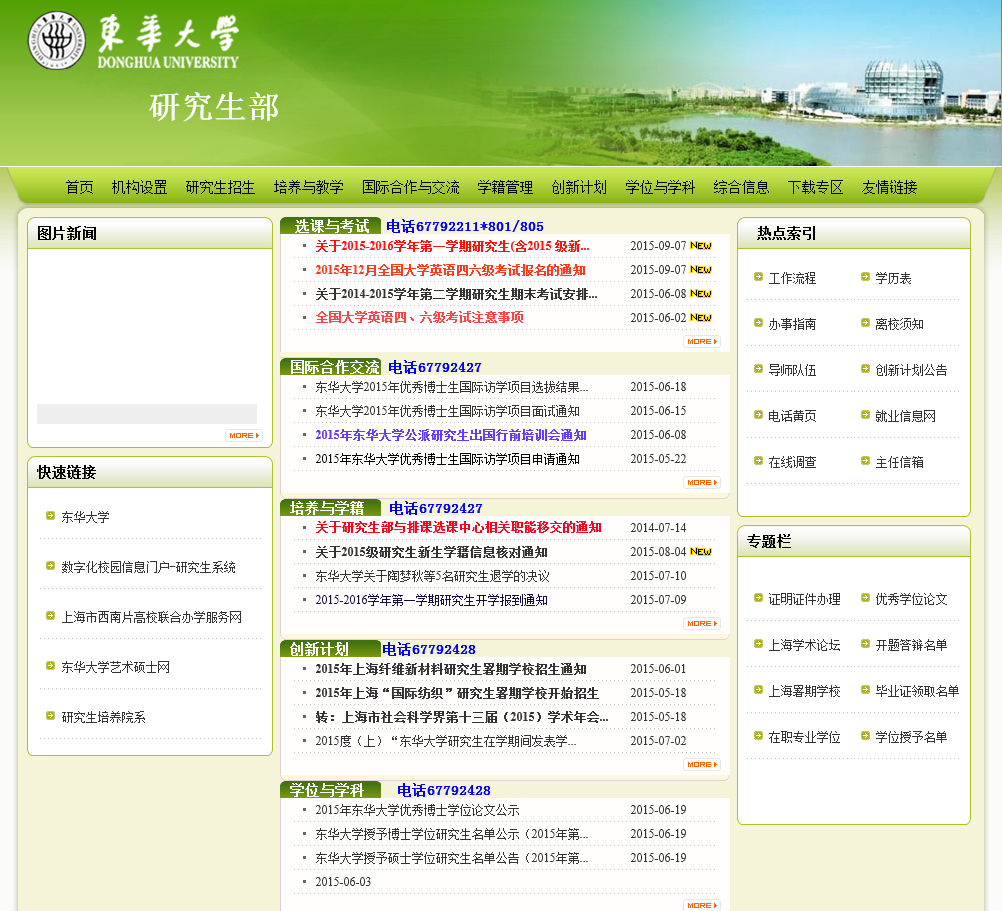Click MORE button in 学位与学科 section
The height and width of the screenshot is (911, 1002).
coord(702,905)
